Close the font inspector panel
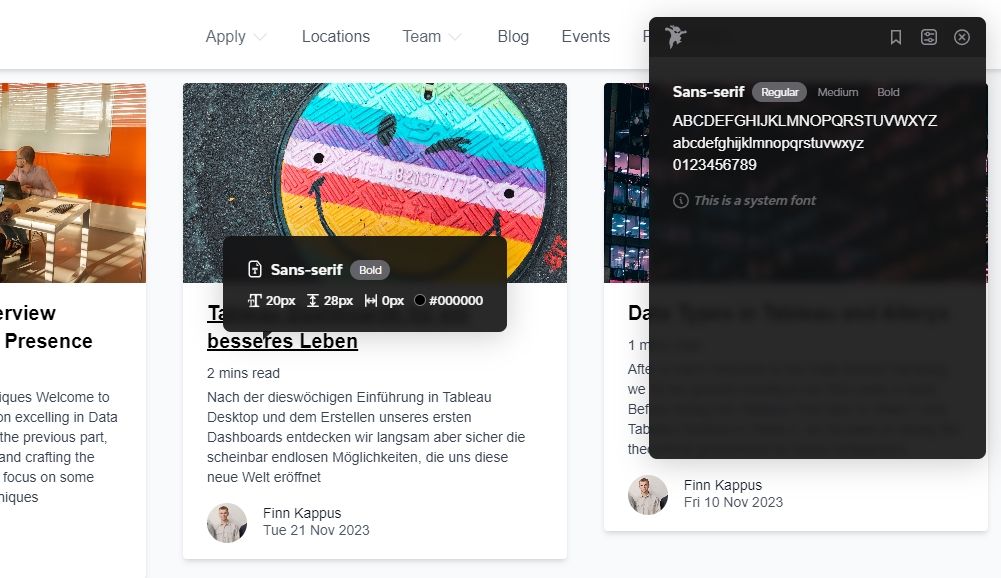Screen dimensions: 1001x578 (961, 37)
